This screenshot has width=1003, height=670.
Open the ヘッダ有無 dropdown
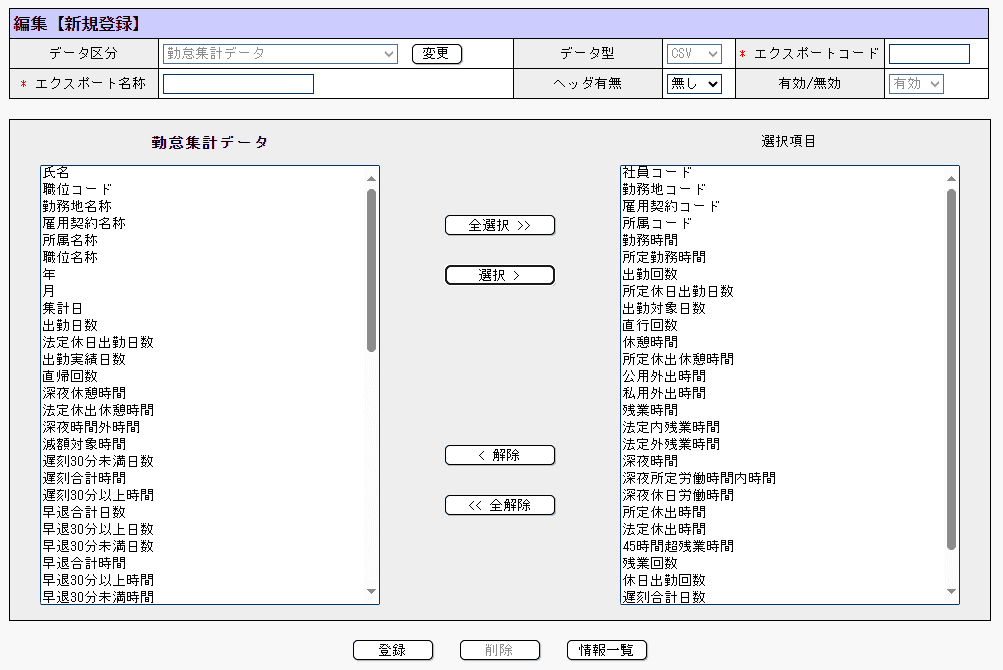pos(693,84)
